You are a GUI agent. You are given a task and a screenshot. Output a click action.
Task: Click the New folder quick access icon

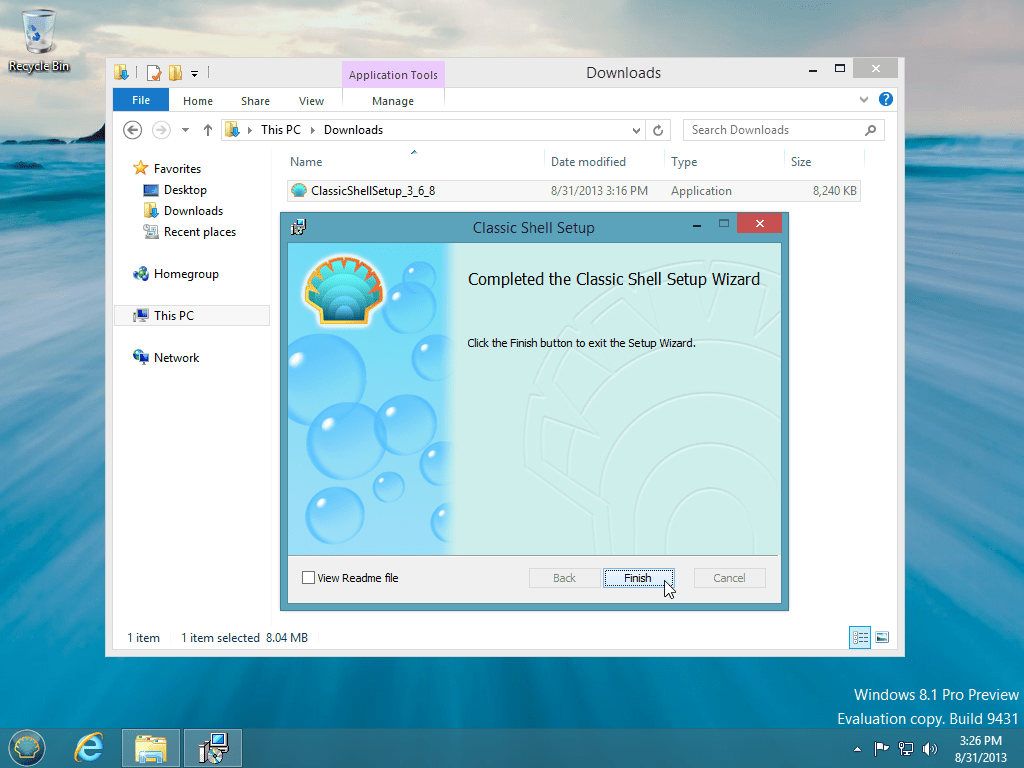click(x=175, y=72)
